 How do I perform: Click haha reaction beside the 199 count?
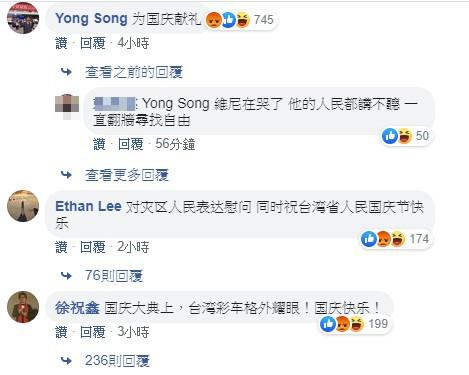pyautogui.click(x=356, y=324)
